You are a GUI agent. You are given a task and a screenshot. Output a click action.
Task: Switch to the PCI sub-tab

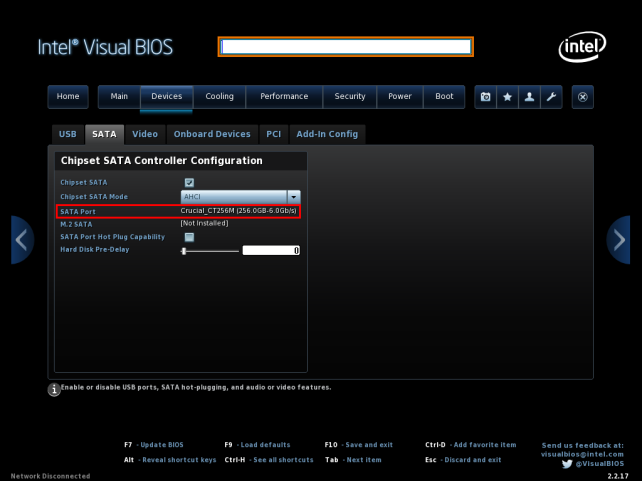[x=274, y=134]
